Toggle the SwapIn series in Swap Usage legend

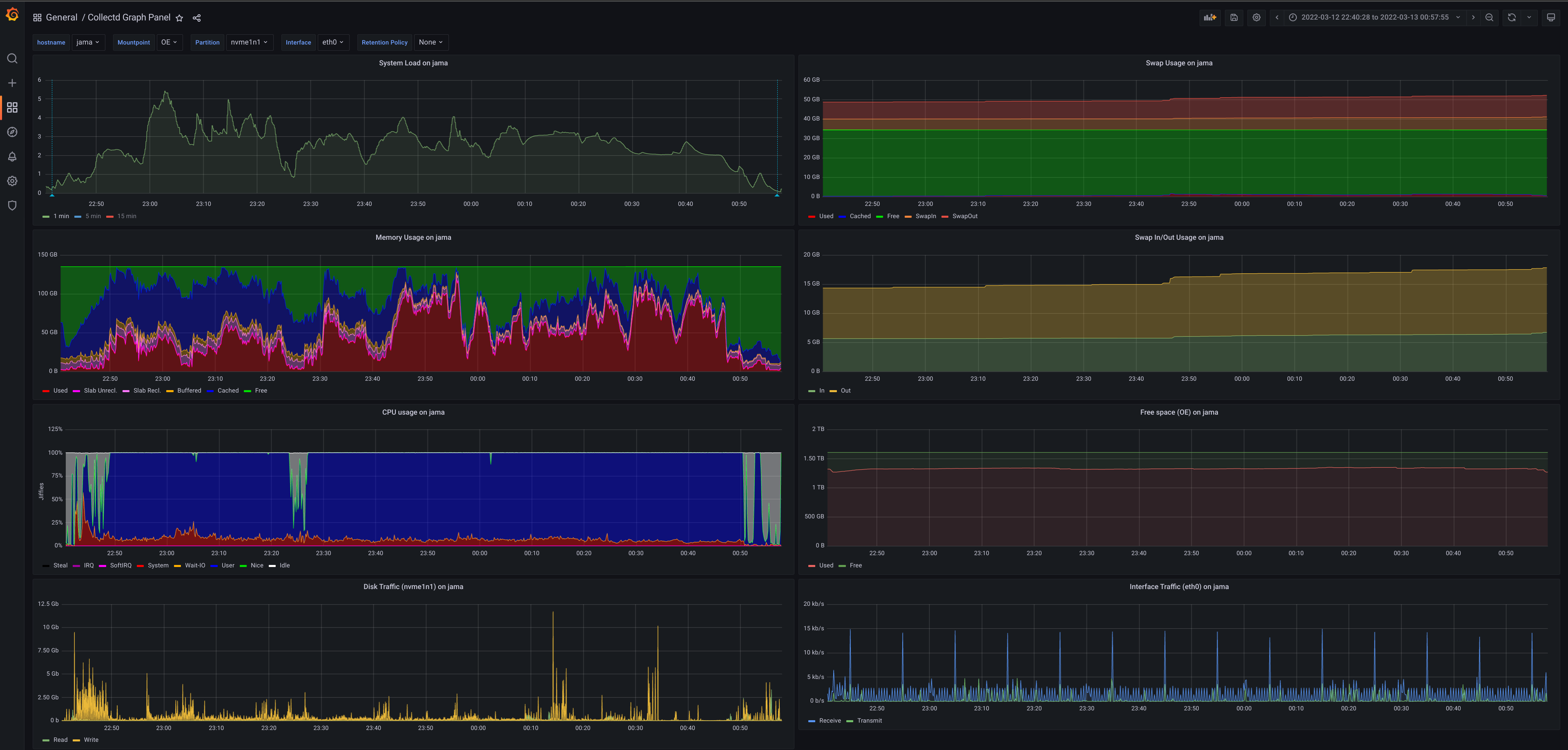(x=926, y=216)
